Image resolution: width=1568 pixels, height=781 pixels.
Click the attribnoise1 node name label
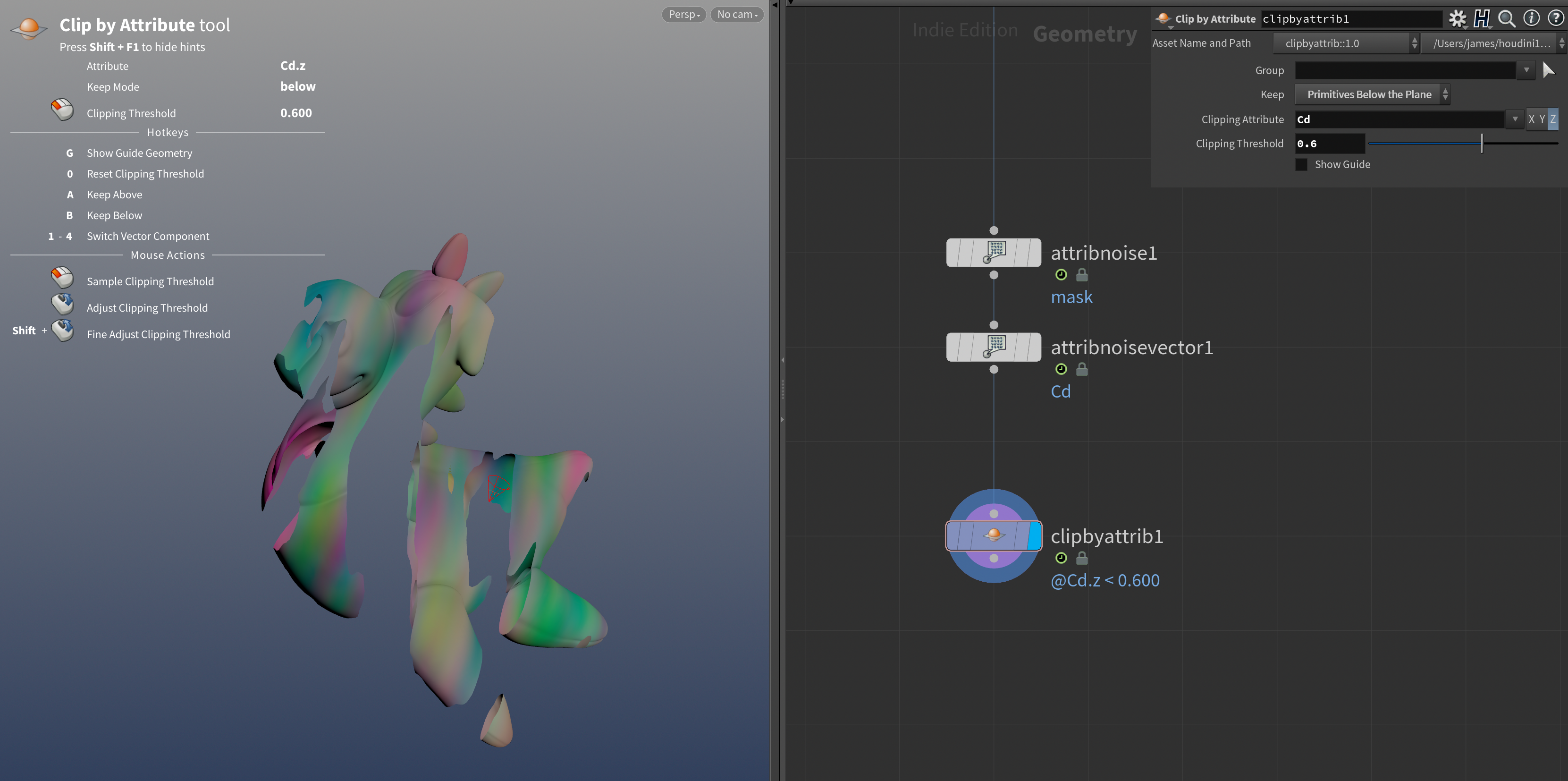click(1104, 253)
